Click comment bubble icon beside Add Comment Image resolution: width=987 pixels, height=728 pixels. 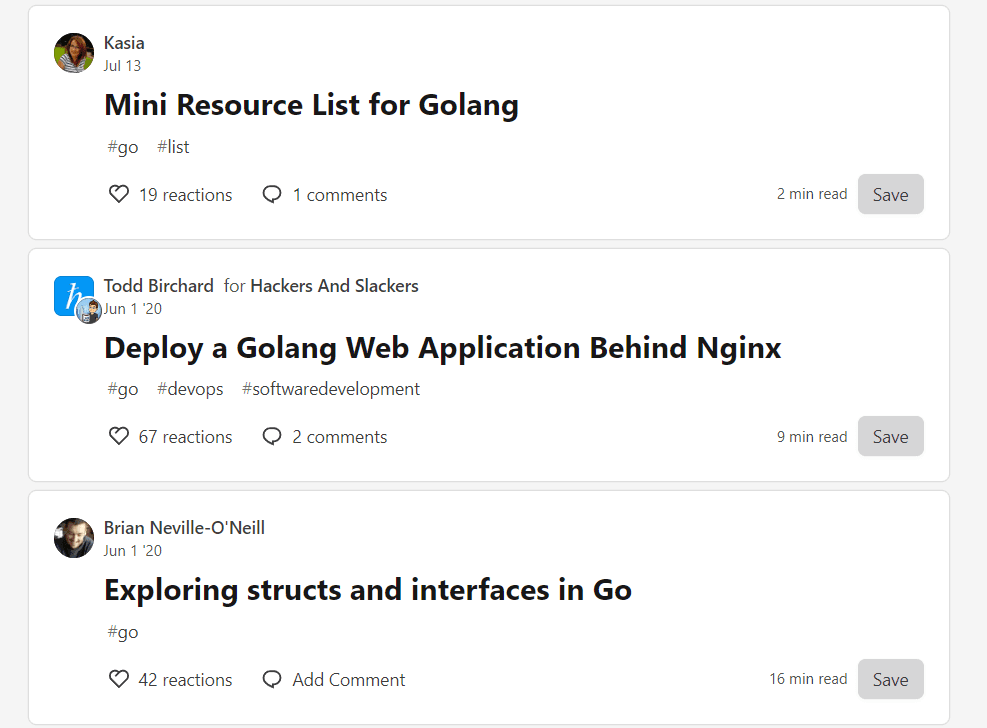click(x=272, y=679)
